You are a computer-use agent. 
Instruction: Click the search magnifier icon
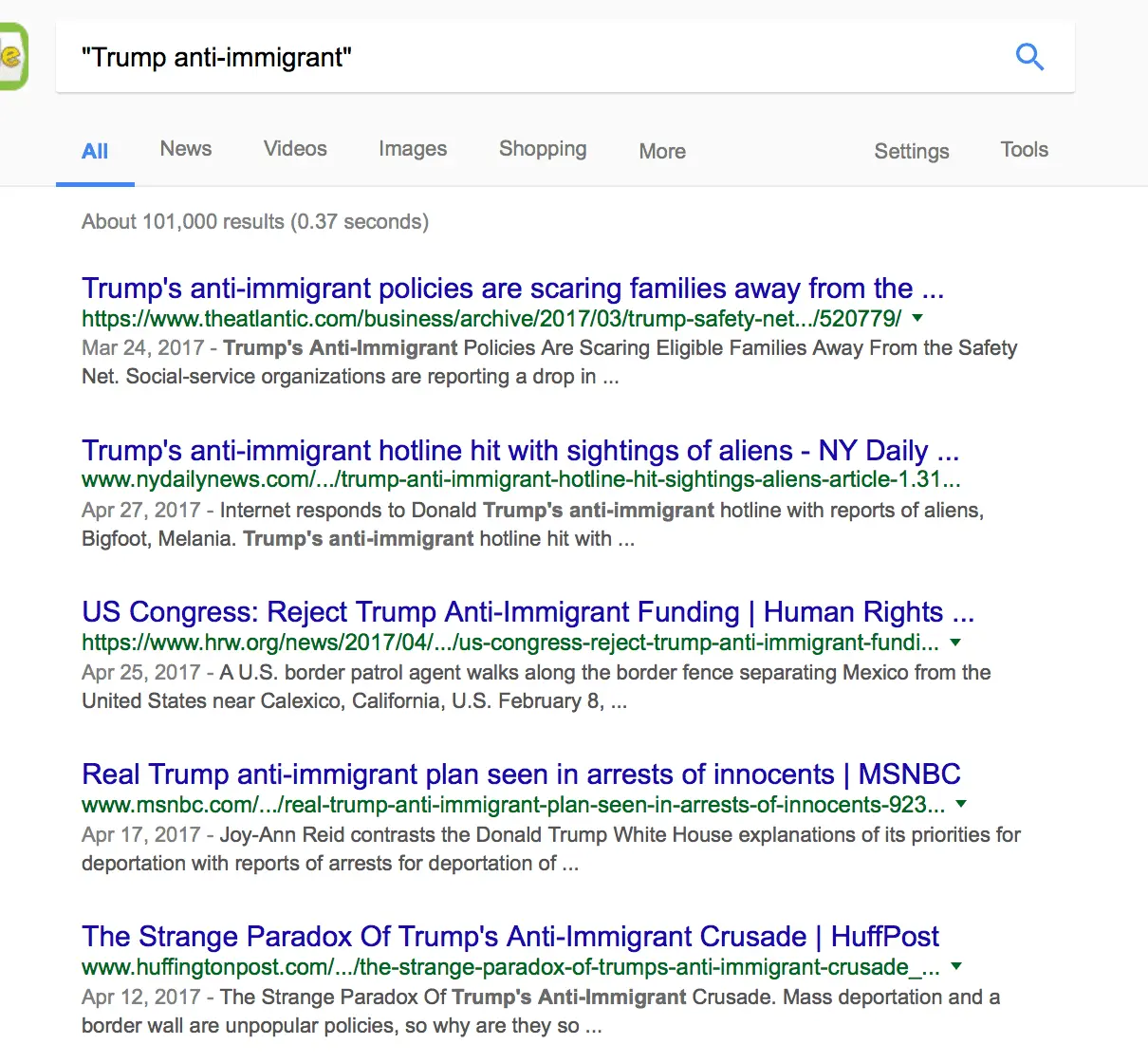(x=1029, y=57)
